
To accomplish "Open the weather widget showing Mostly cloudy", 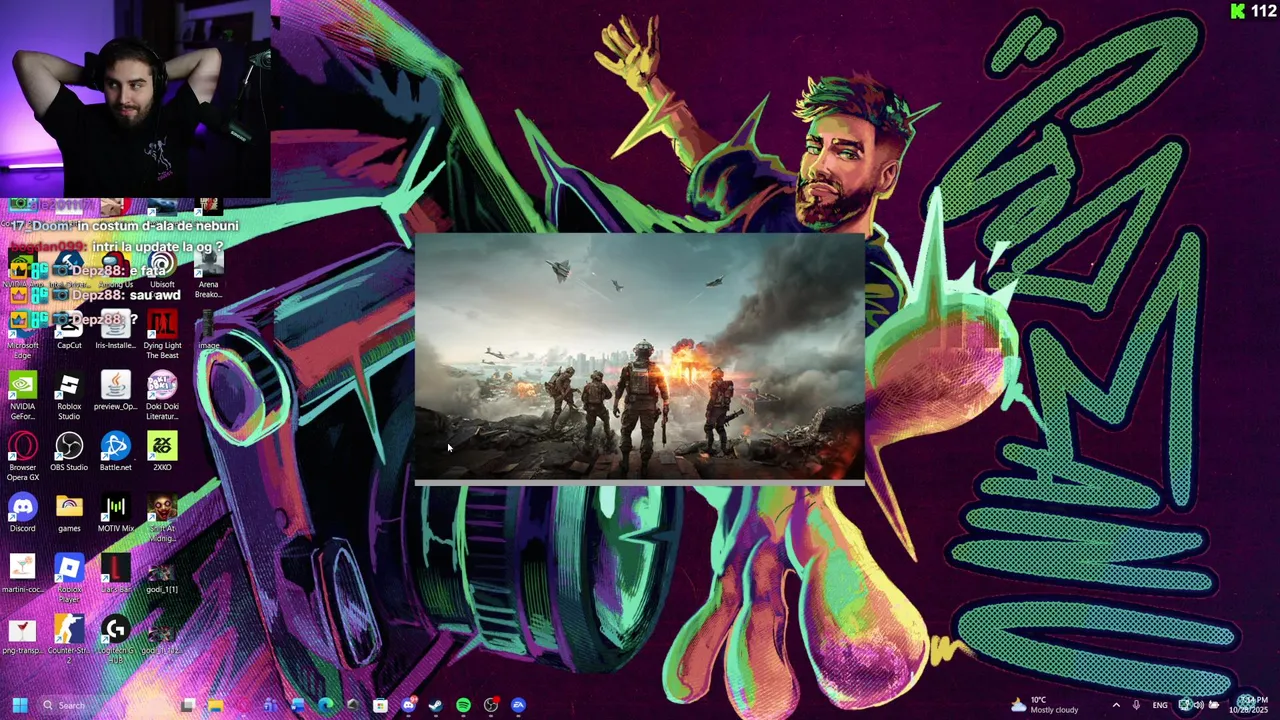I will point(1044,705).
